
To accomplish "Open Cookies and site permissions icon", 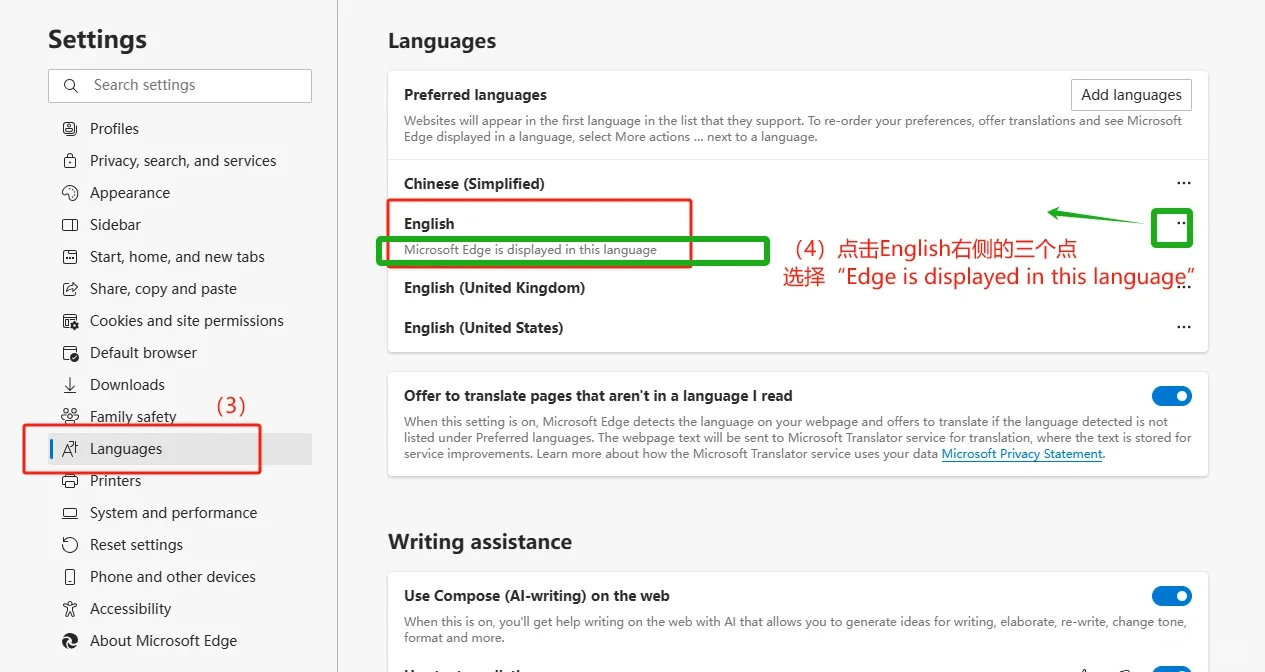I will pos(69,320).
